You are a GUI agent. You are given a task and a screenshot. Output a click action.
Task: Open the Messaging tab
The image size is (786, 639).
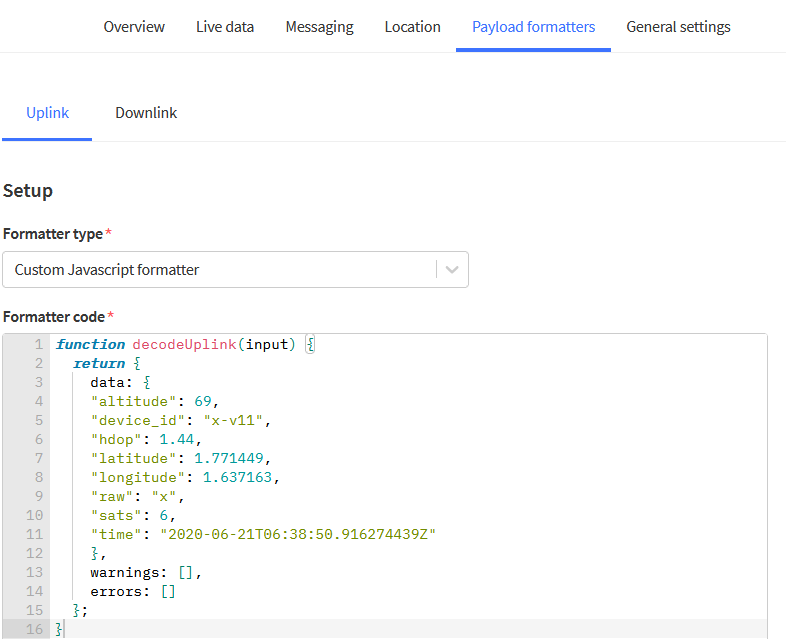coord(319,27)
